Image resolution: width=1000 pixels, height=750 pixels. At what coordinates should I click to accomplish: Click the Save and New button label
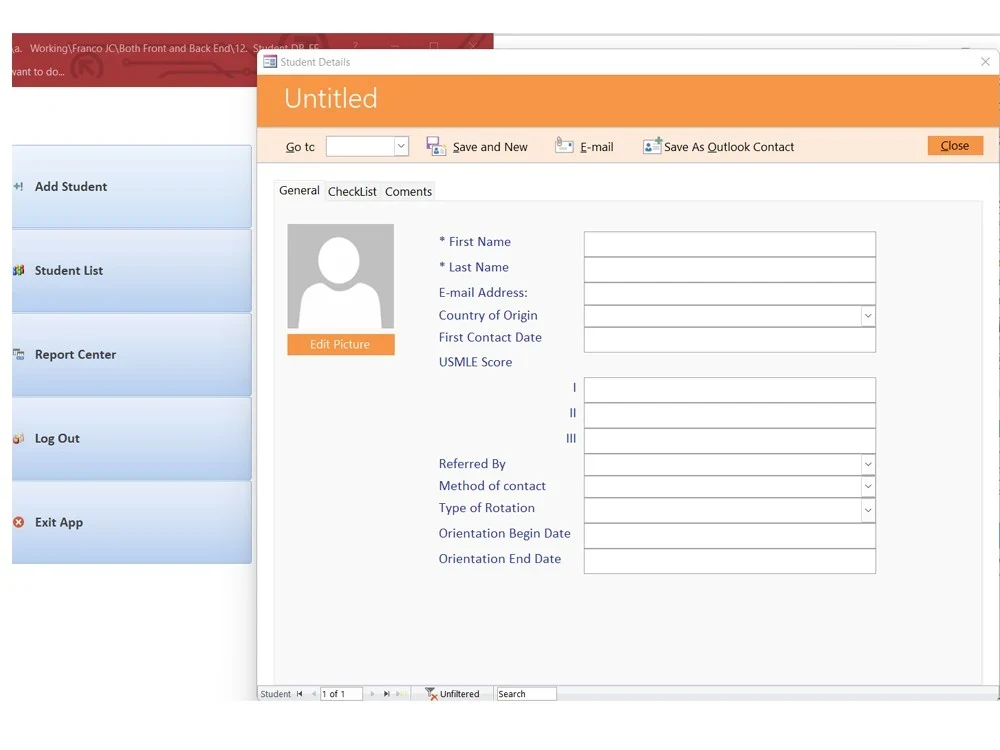(x=490, y=147)
